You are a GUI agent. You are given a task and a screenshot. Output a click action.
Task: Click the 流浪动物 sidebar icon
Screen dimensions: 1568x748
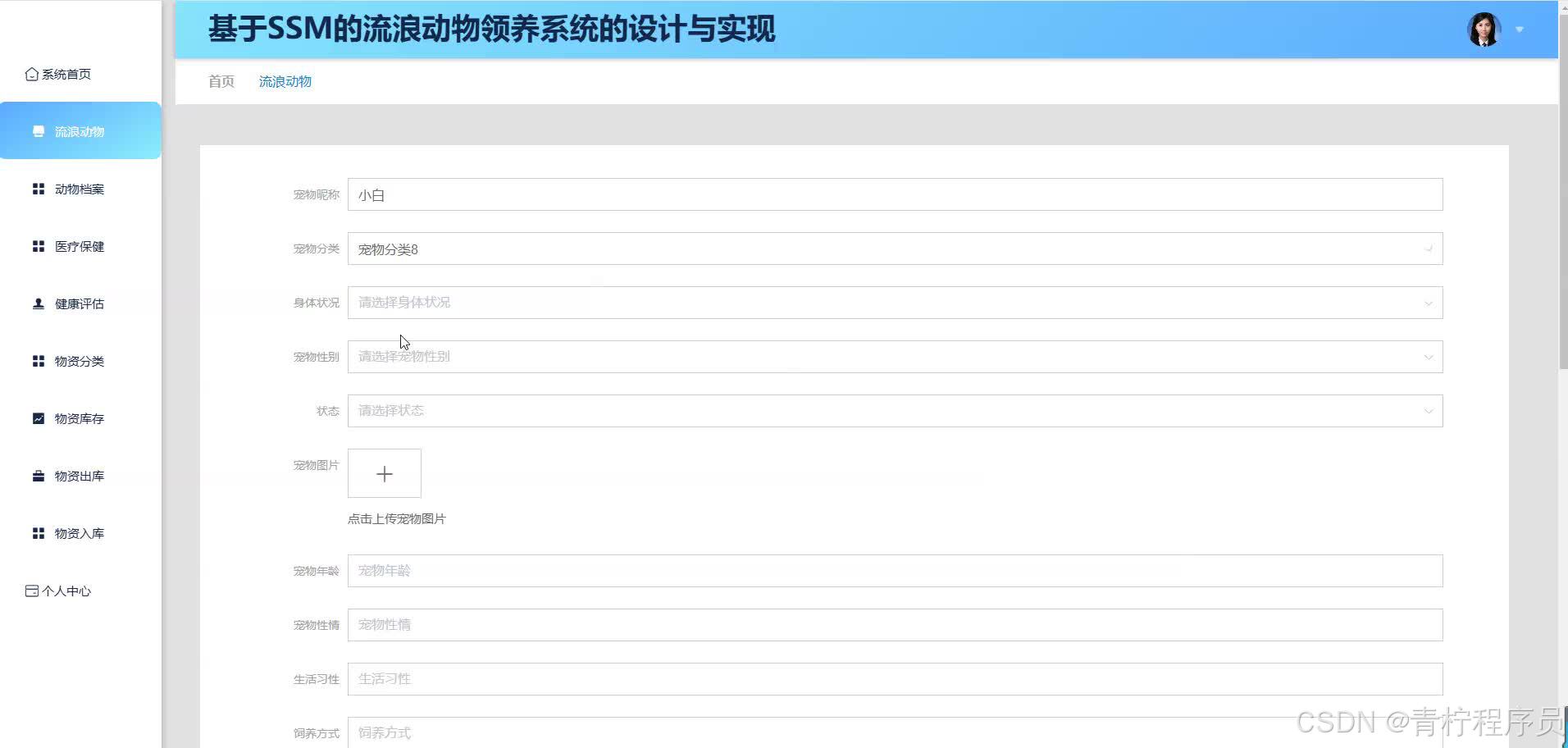[38, 131]
